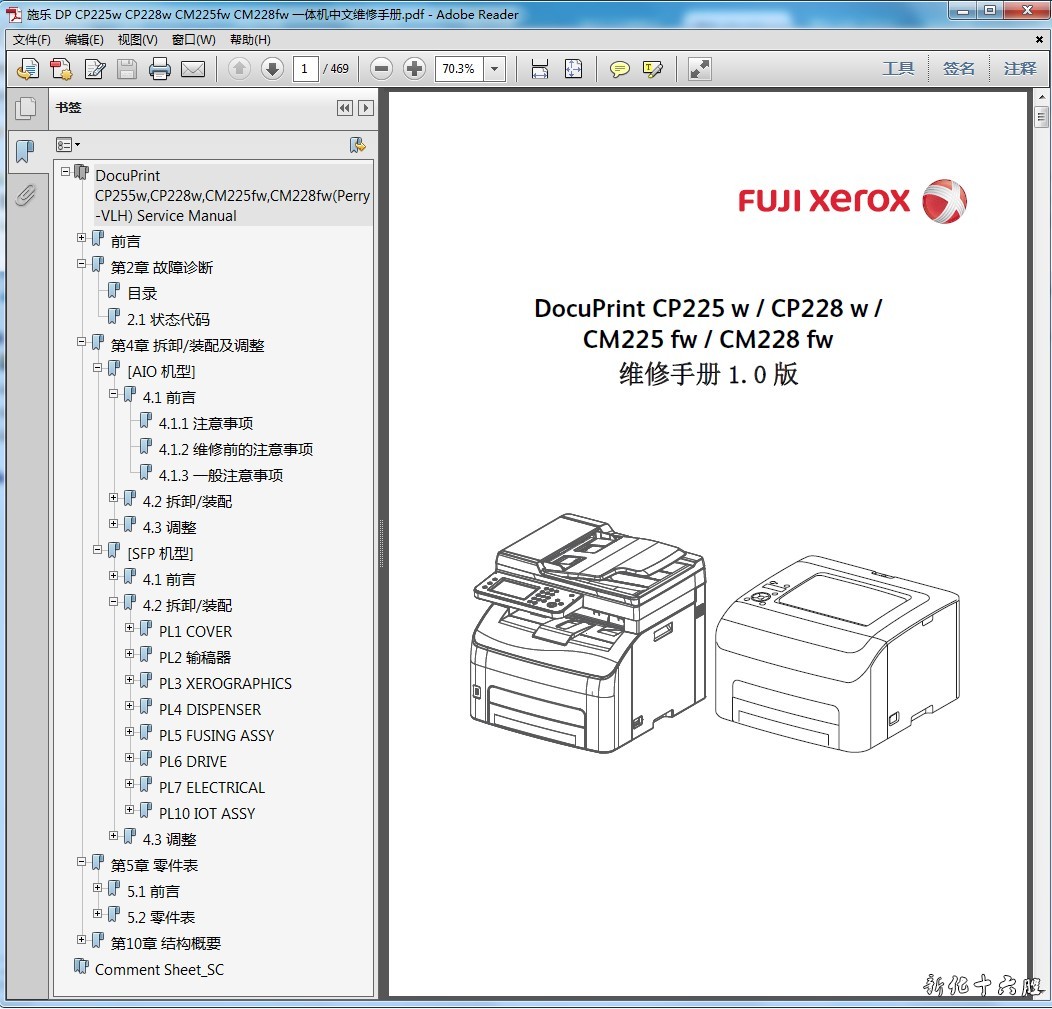Click the Email envelope icon
Viewport: 1052px width, 1009px height.
(x=192, y=69)
